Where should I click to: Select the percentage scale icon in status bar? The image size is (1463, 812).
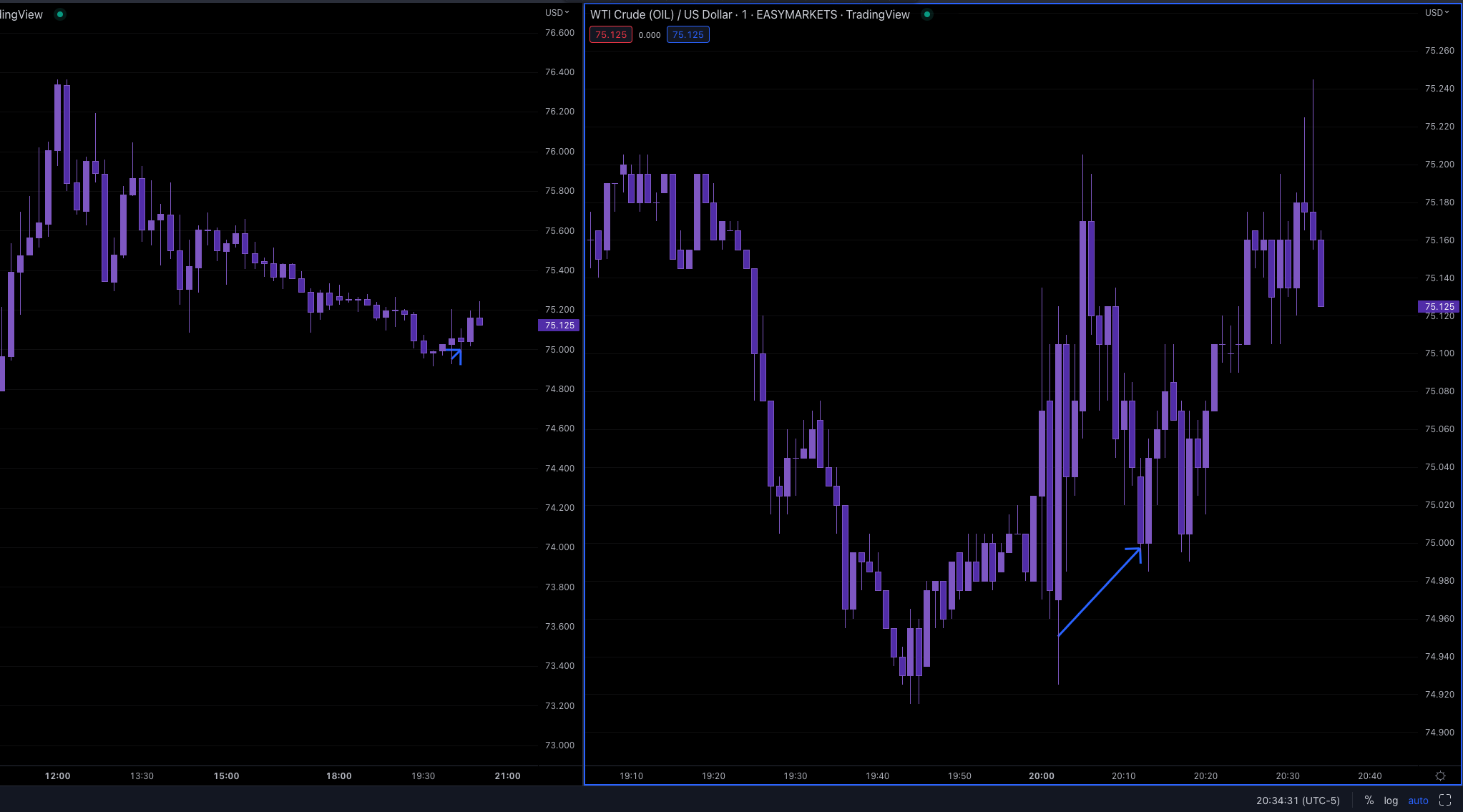click(1369, 801)
